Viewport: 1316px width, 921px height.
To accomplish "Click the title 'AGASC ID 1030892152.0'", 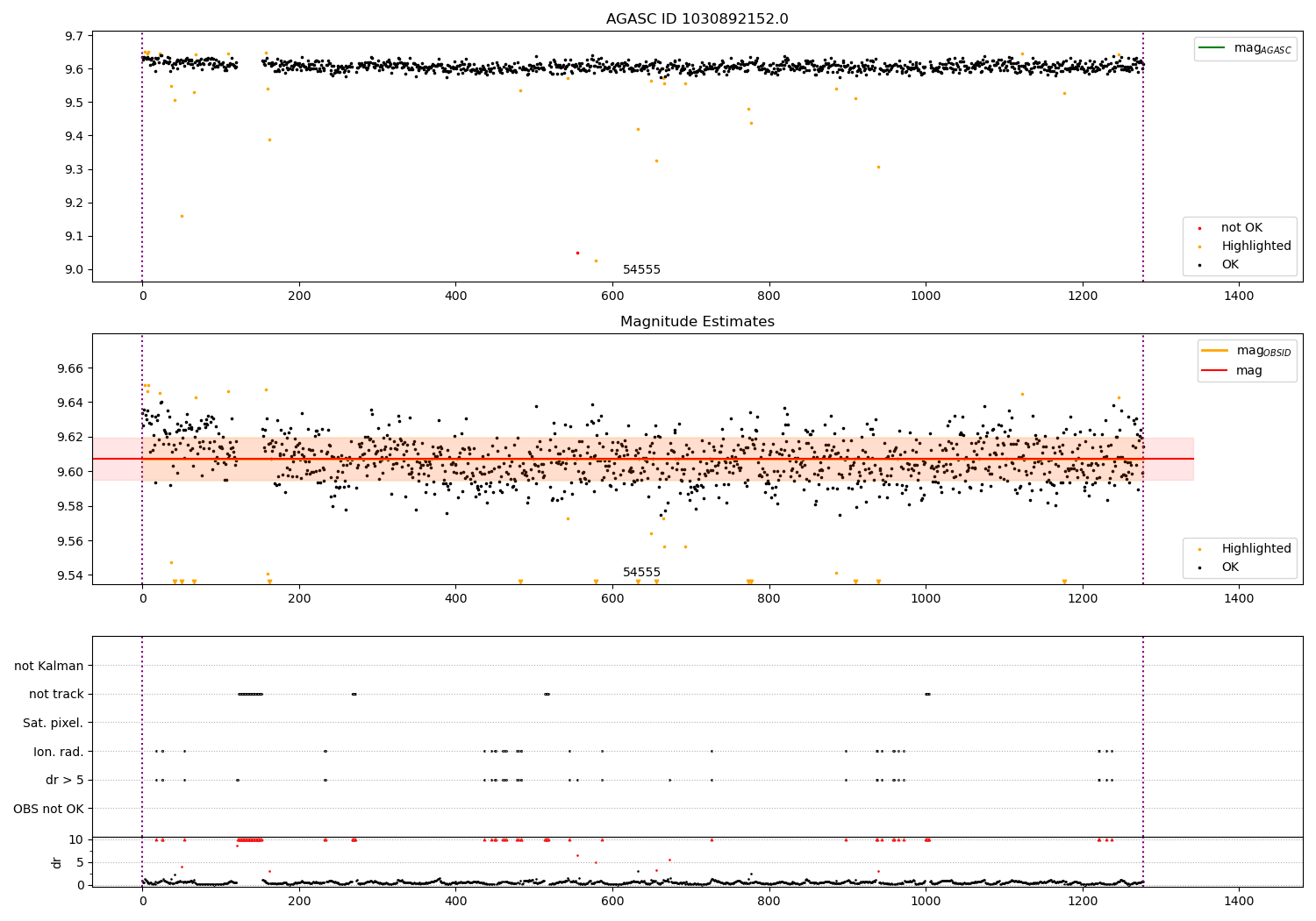I will pos(697,19).
